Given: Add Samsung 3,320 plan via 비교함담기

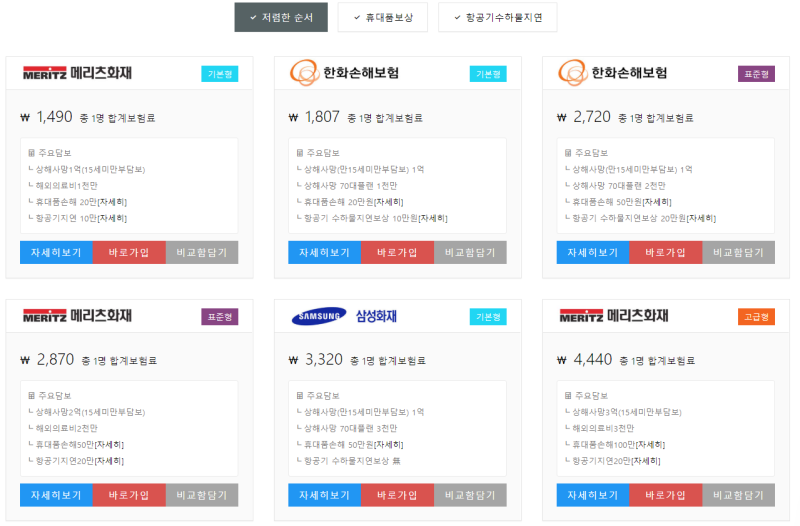Looking at the screenshot, I should pyautogui.click(x=470, y=495).
